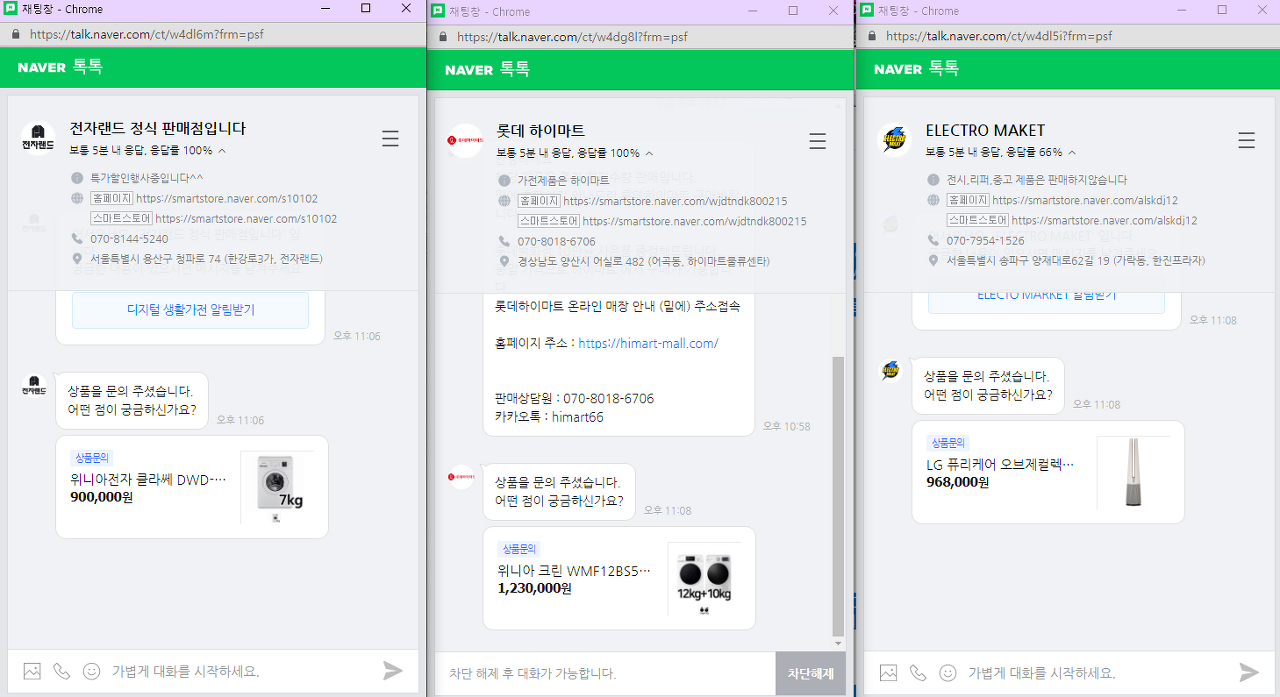Image resolution: width=1280 pixels, height=697 pixels.
Task: Click first window URL talk.naver.com/ct/w4dl6m
Action: click(147, 33)
